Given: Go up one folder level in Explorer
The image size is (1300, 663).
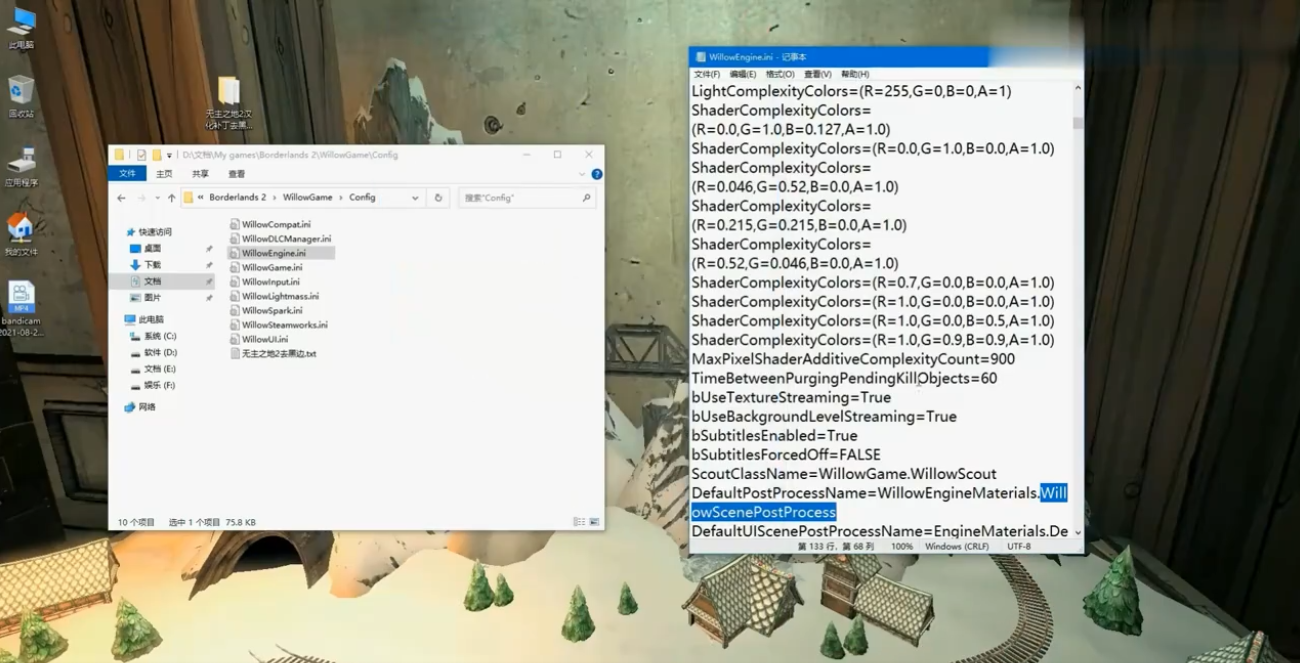Looking at the screenshot, I should click(172, 198).
